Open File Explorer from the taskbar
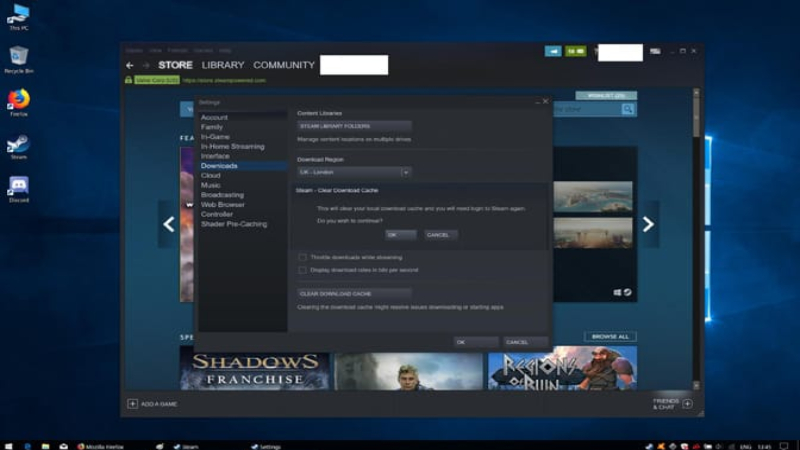The height and width of the screenshot is (450, 800). point(45,446)
